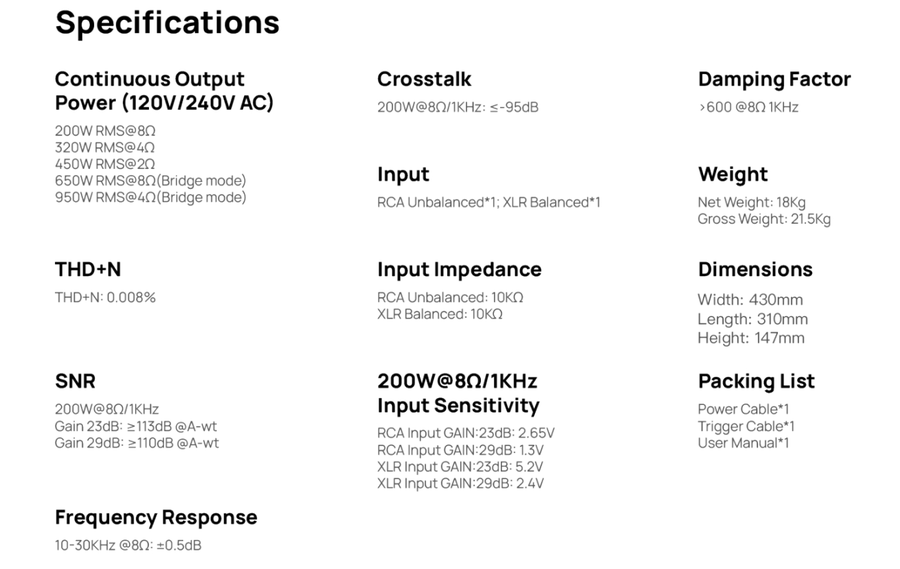Screen dimensions: 900x569
Task: Click the Continuous Output Power heading
Action: [164, 91]
